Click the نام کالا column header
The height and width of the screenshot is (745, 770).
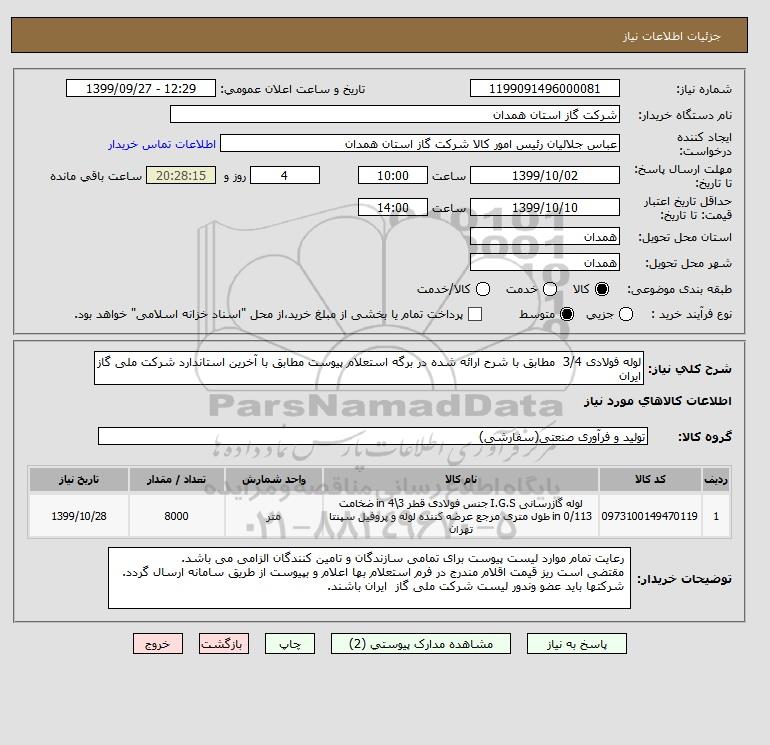tap(461, 479)
